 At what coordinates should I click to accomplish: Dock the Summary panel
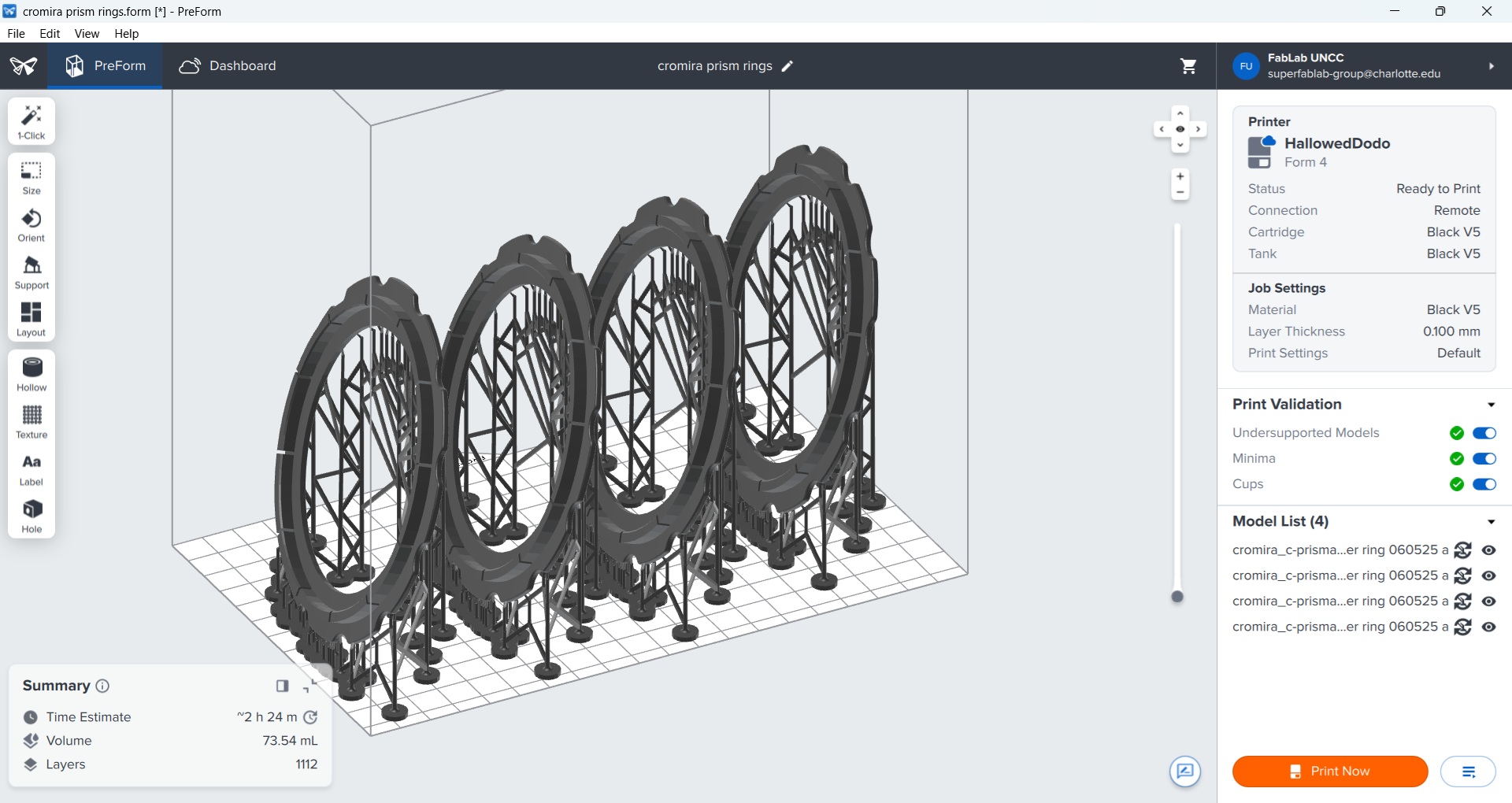tap(282, 686)
